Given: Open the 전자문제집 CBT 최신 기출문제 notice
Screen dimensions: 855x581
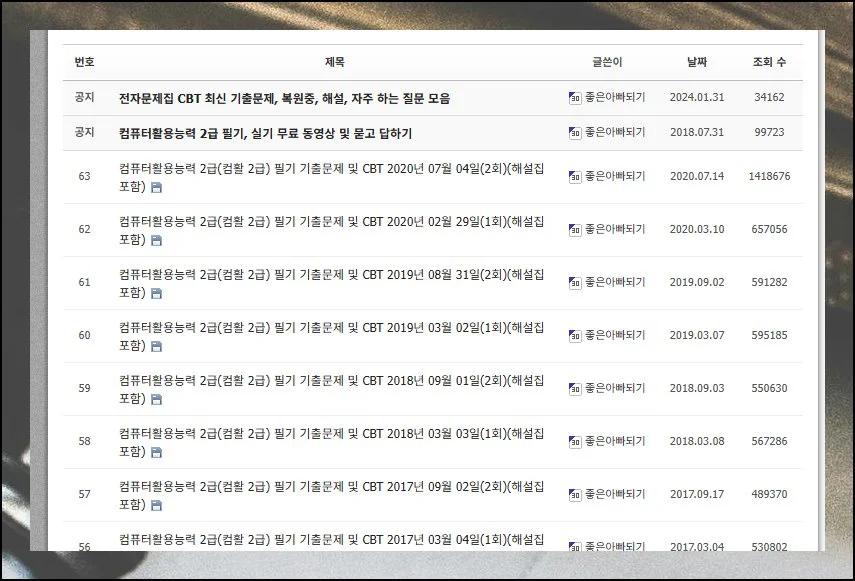Looking at the screenshot, I should point(284,98).
